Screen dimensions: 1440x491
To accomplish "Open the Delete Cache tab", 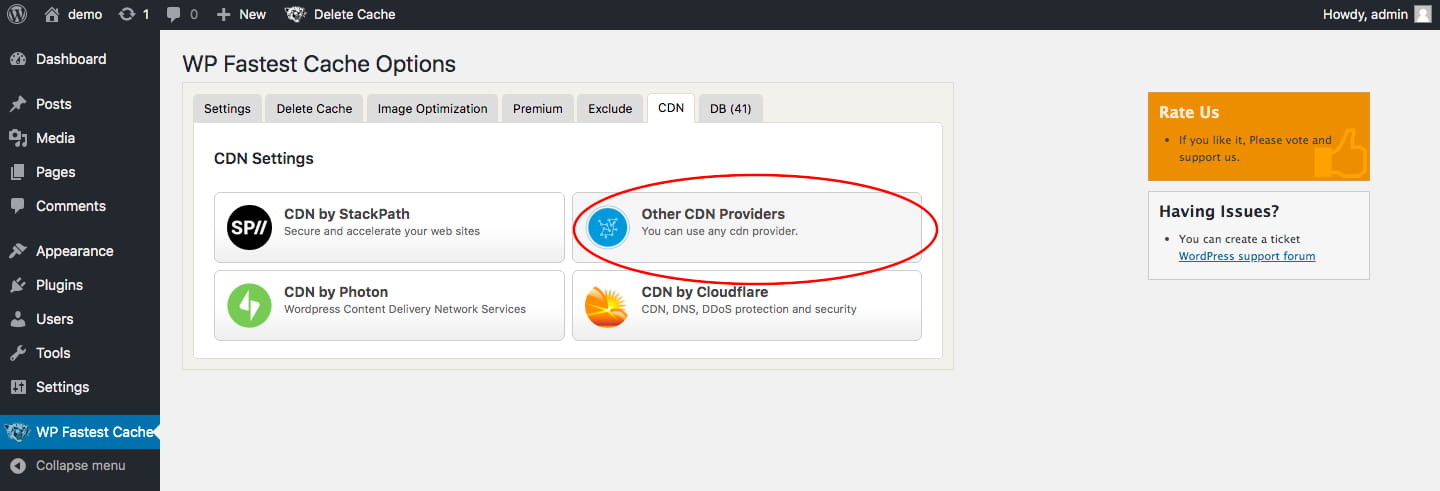I will coord(314,108).
